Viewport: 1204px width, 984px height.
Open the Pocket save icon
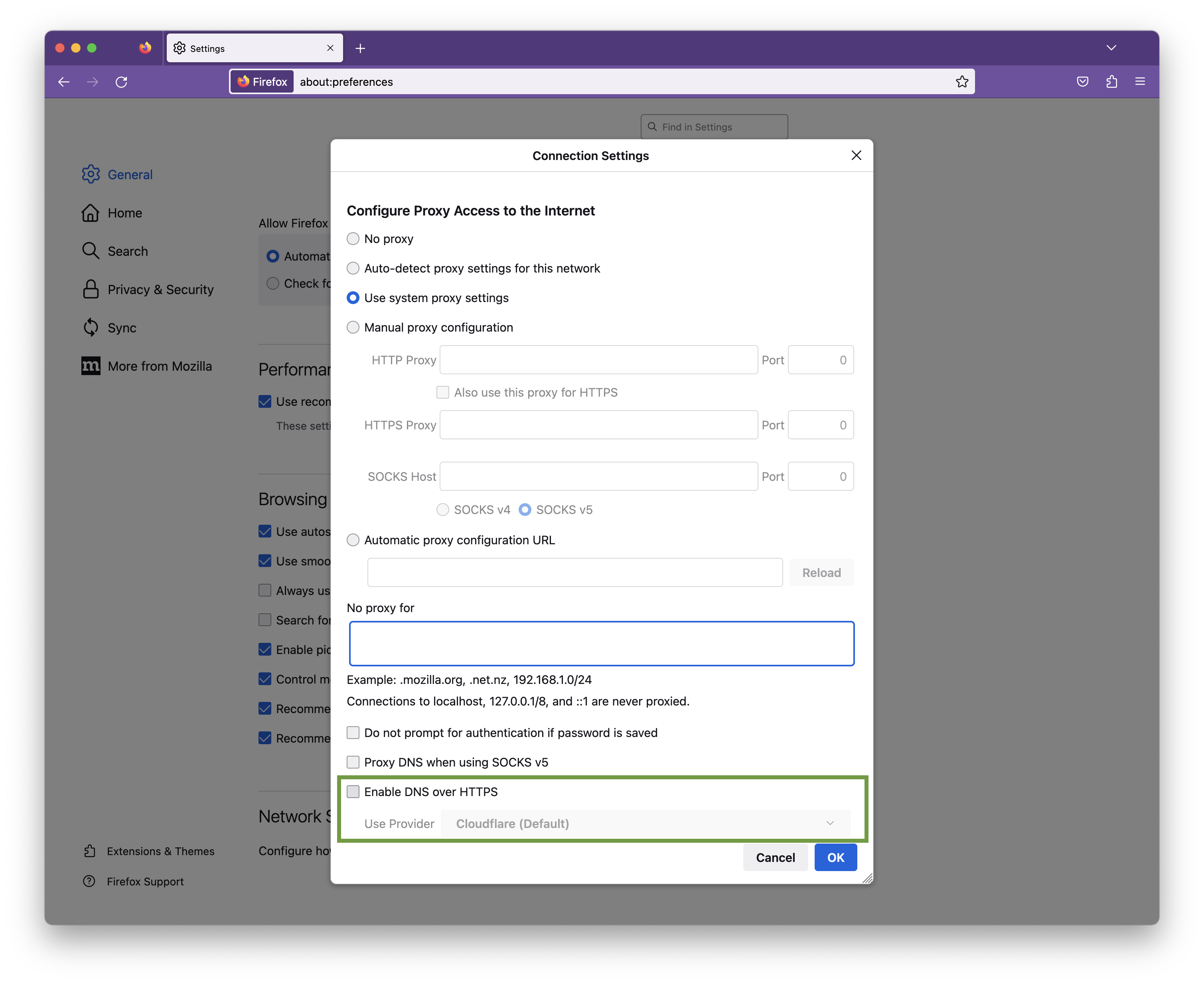point(1082,82)
